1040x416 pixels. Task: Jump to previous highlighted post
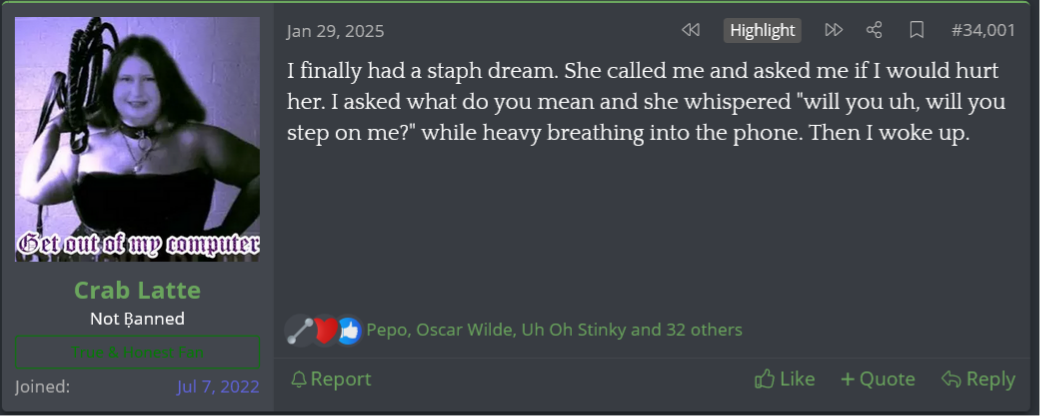click(690, 30)
